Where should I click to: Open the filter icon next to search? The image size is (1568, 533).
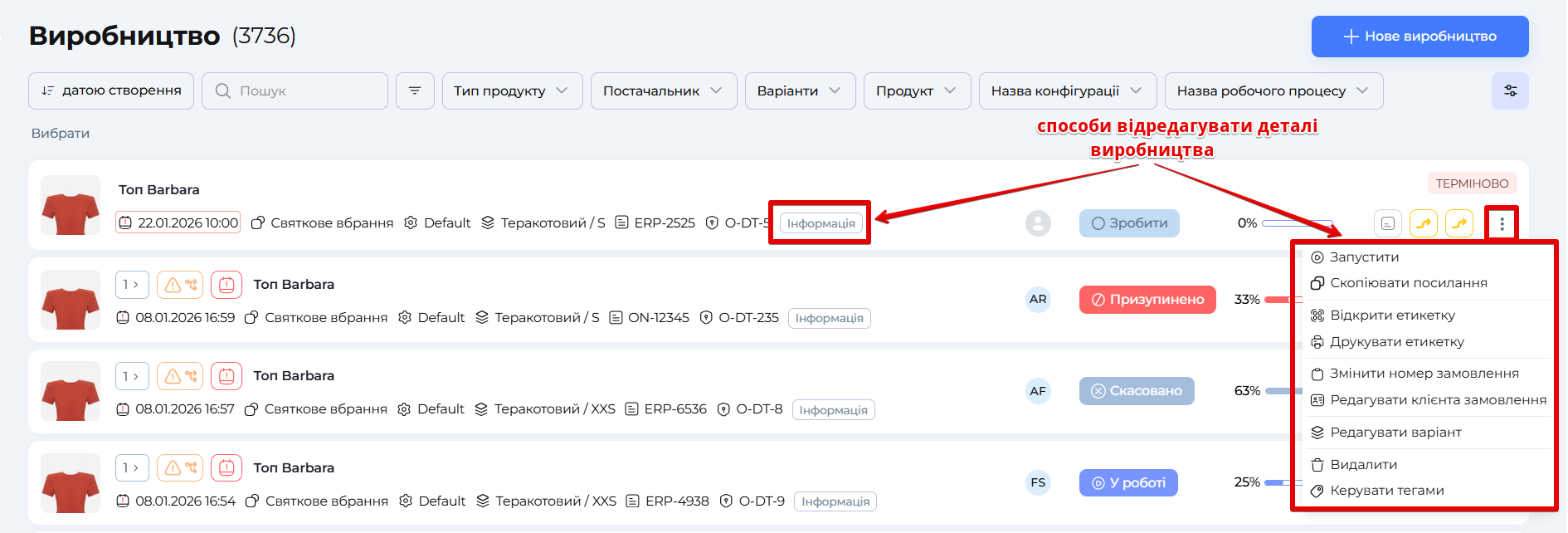(x=415, y=90)
